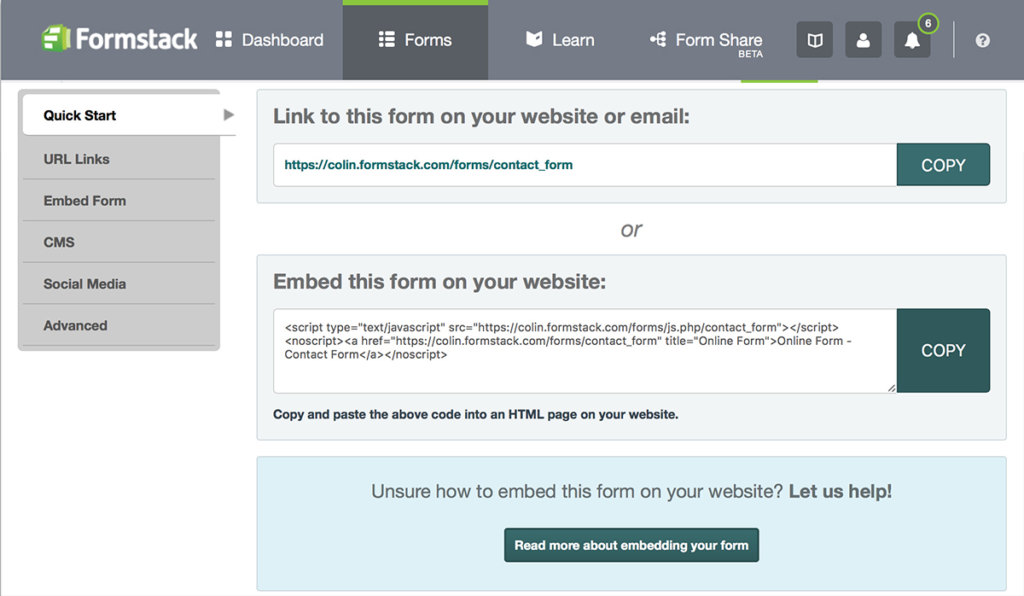Click Read more about embedding your form
Viewport: 1024px width, 596px height.
coord(631,545)
